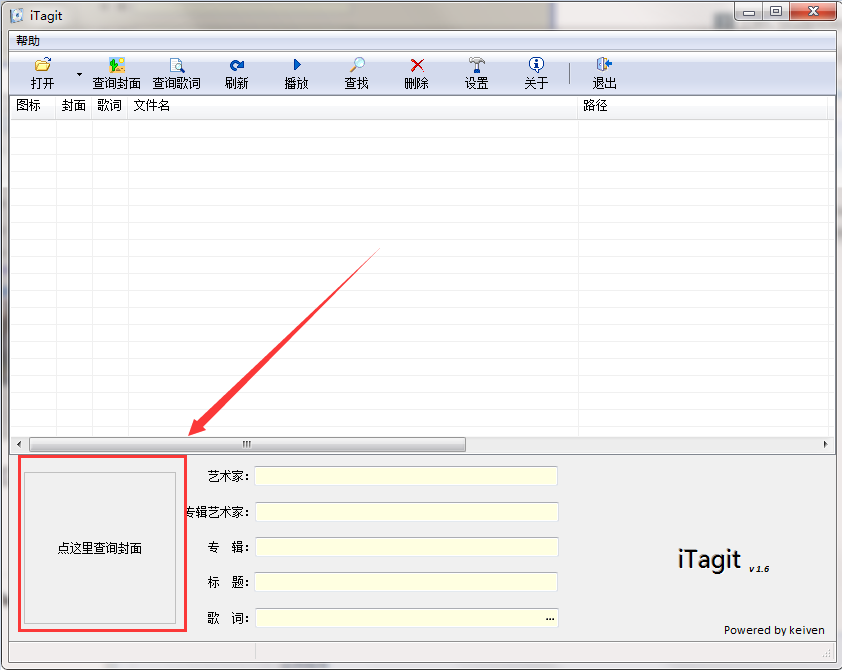Screen dimensions: 842x670
Task: Click the 退出 exit icon
Action: (604, 65)
